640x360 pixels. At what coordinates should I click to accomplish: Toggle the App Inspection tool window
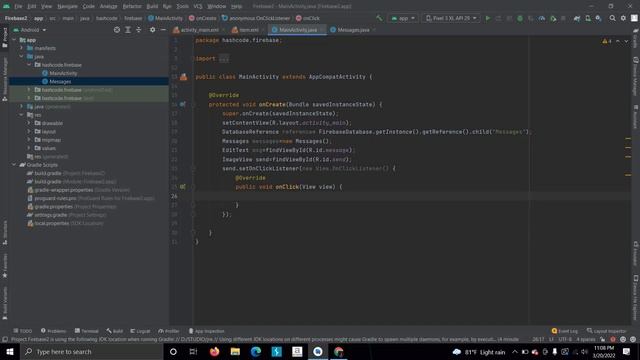tap(207, 331)
